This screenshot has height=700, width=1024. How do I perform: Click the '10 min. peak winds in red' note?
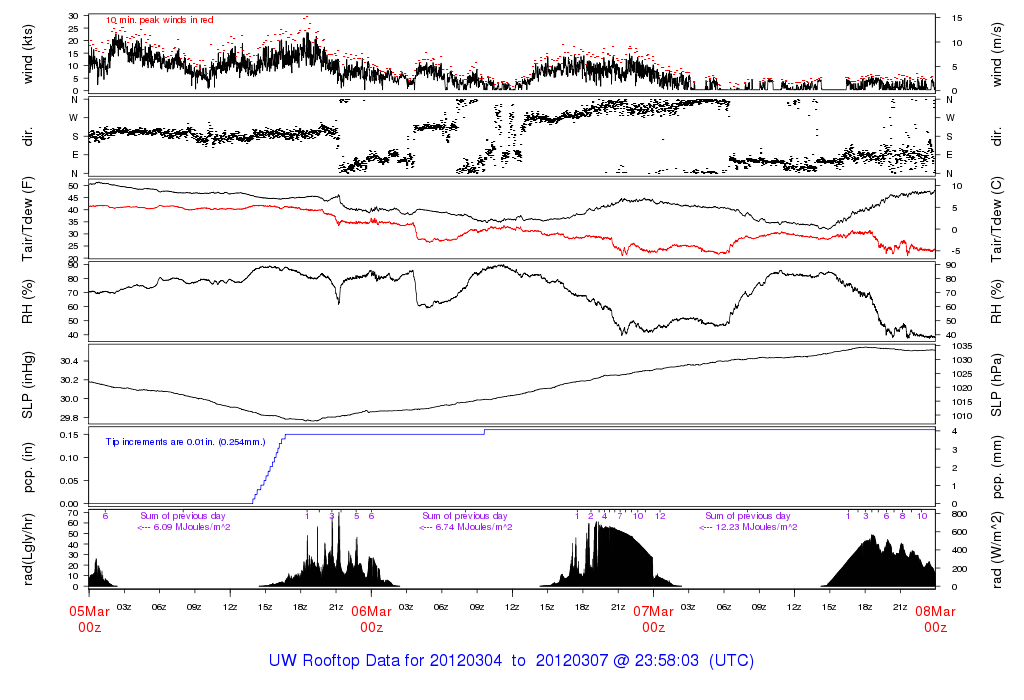click(x=159, y=20)
